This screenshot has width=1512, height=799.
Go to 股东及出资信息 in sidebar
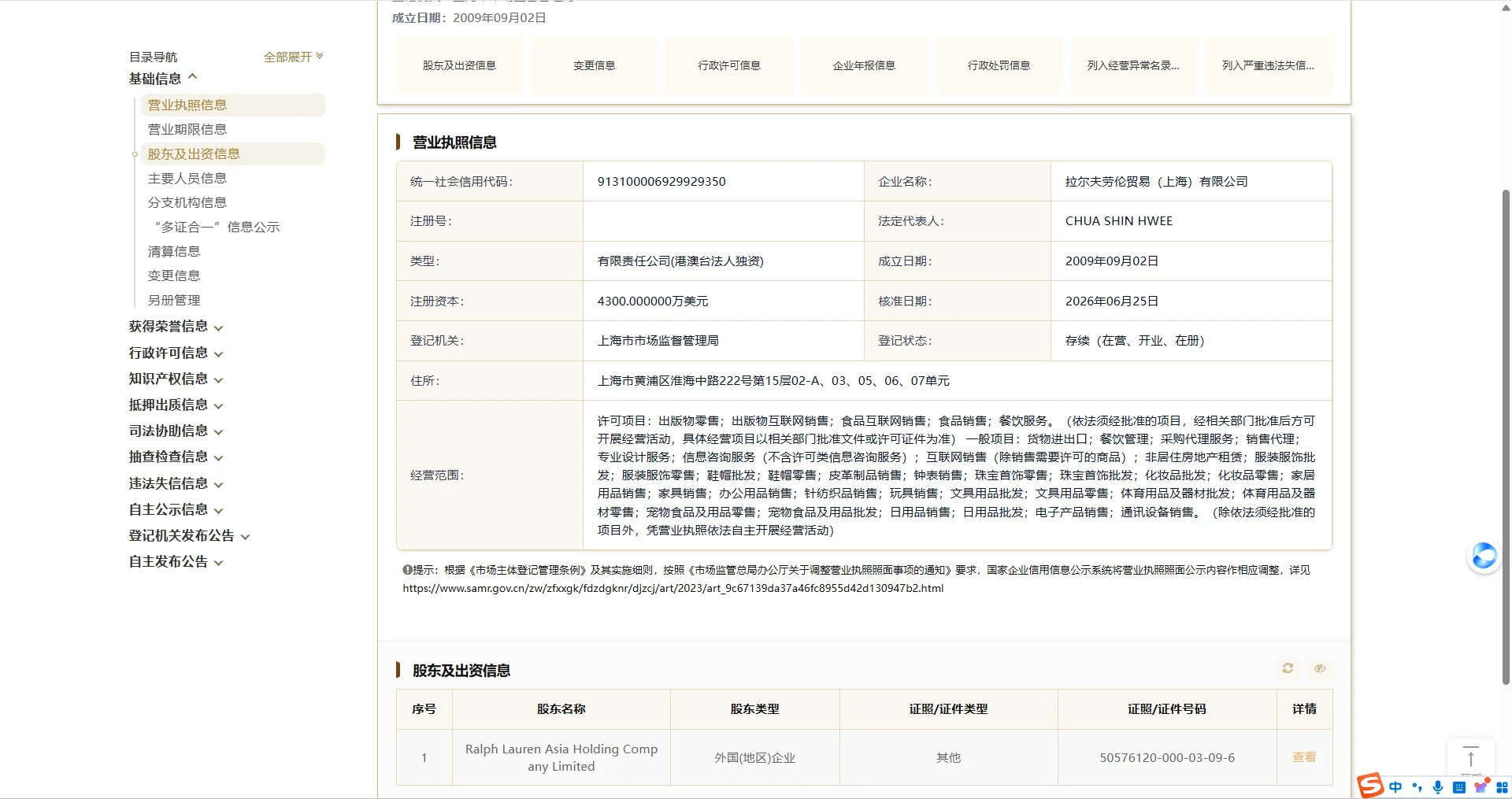(232, 154)
